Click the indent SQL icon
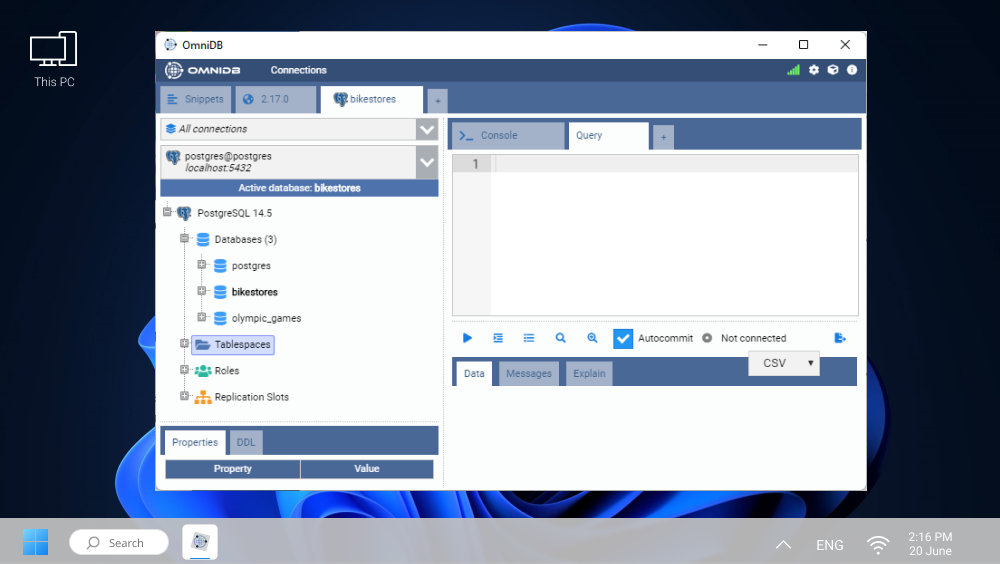This screenshot has height=564, width=1000. pyautogui.click(x=498, y=338)
